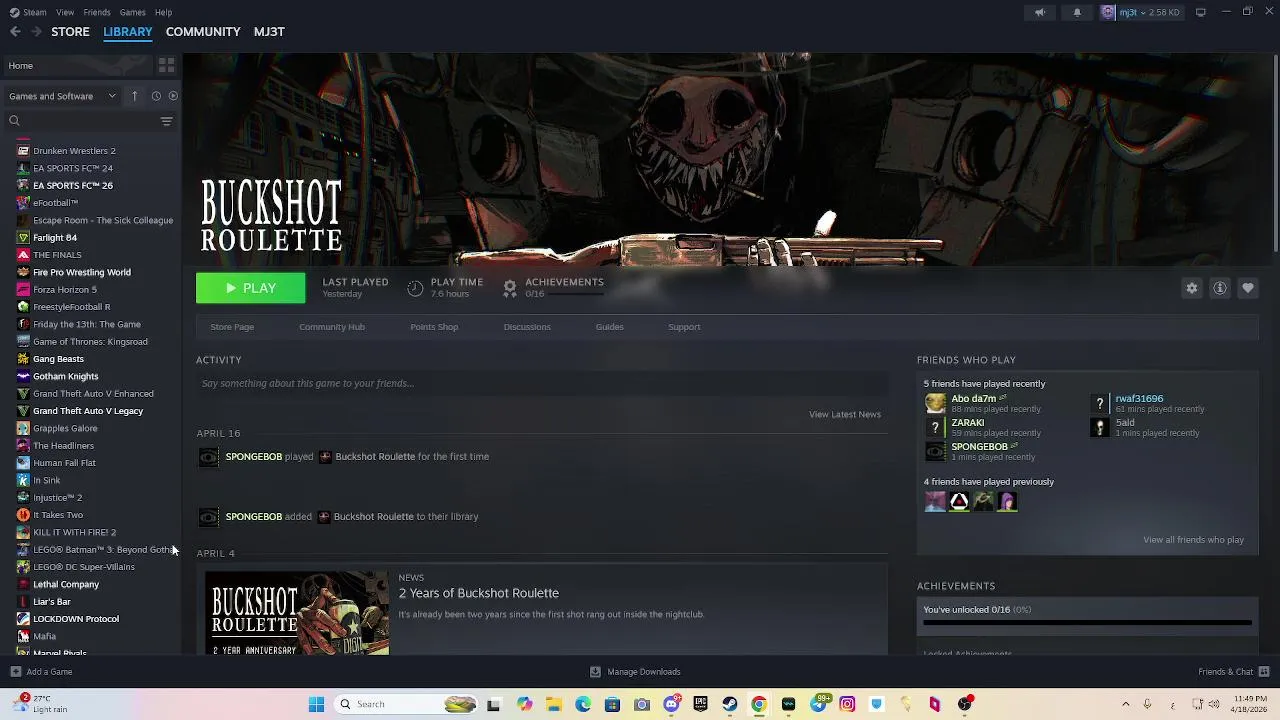
Task: Select Liar's Bar in the library list
Action: click(51, 602)
